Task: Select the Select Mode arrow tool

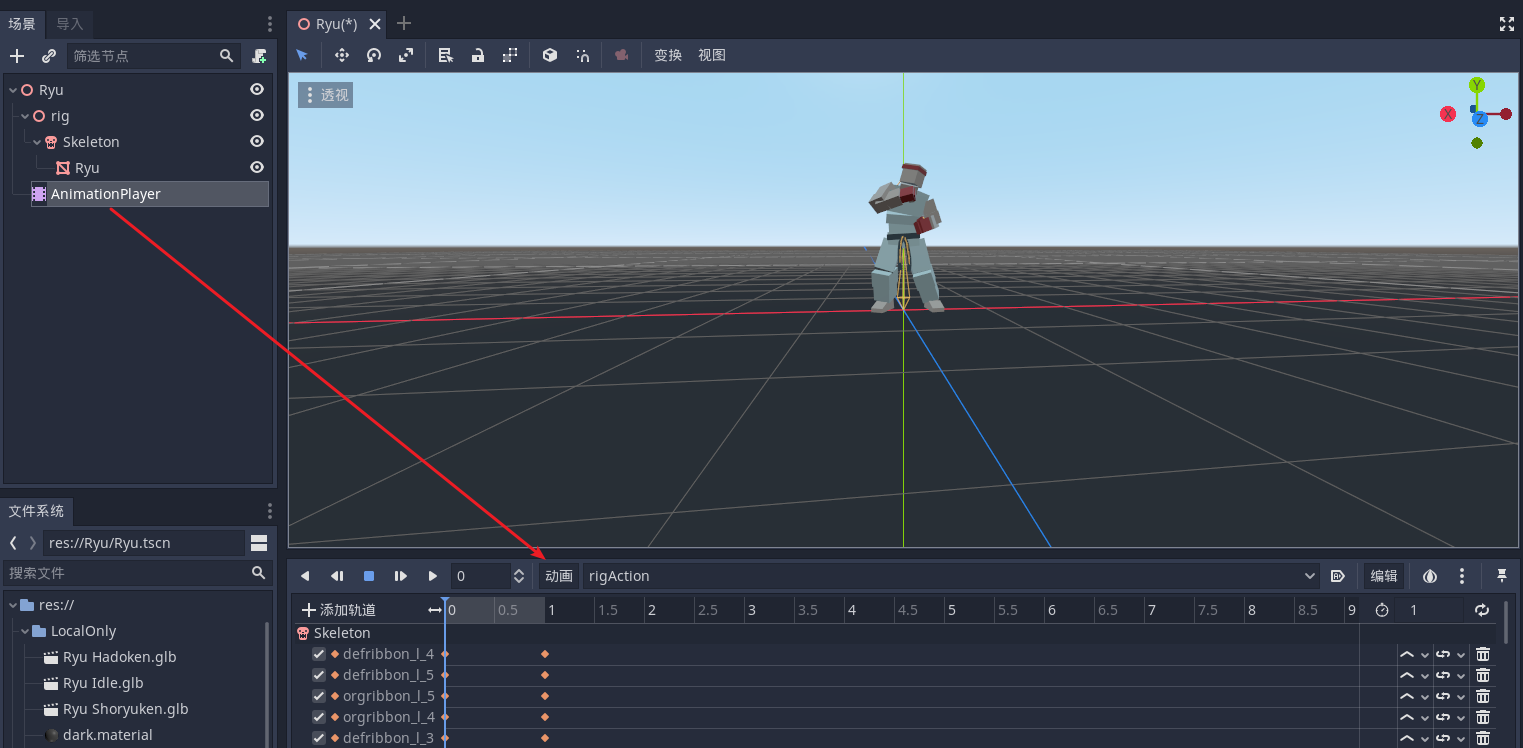Action: [x=302, y=55]
